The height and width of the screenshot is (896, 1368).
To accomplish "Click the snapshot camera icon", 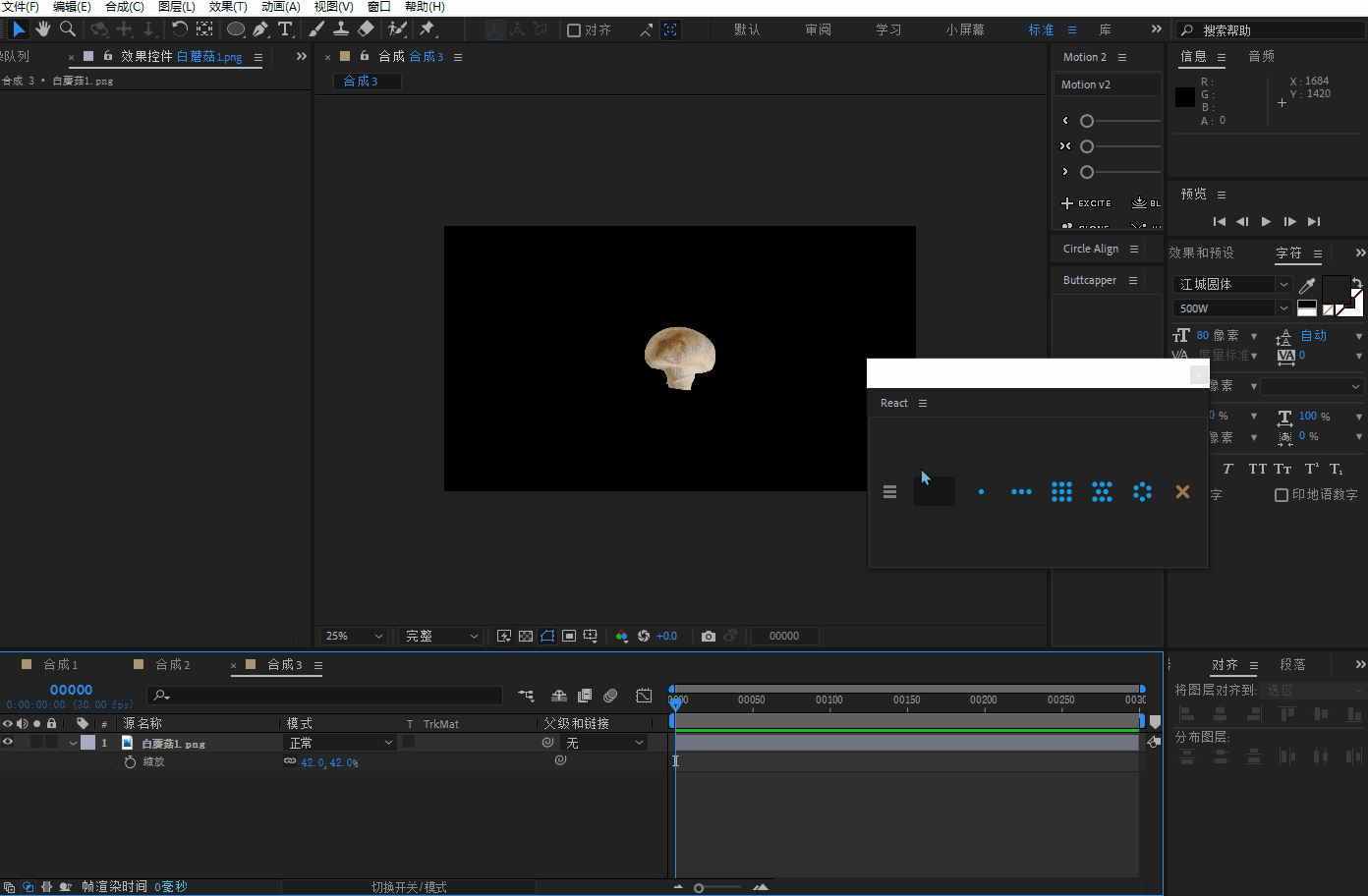I will coord(709,636).
